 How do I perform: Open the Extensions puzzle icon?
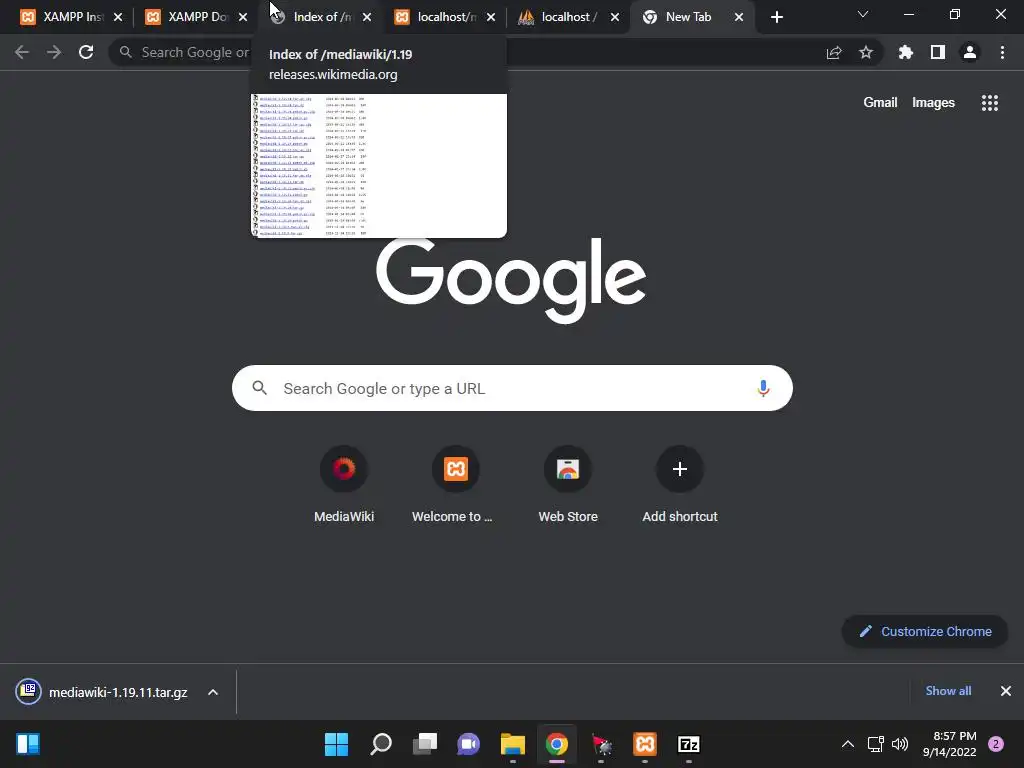(906, 52)
